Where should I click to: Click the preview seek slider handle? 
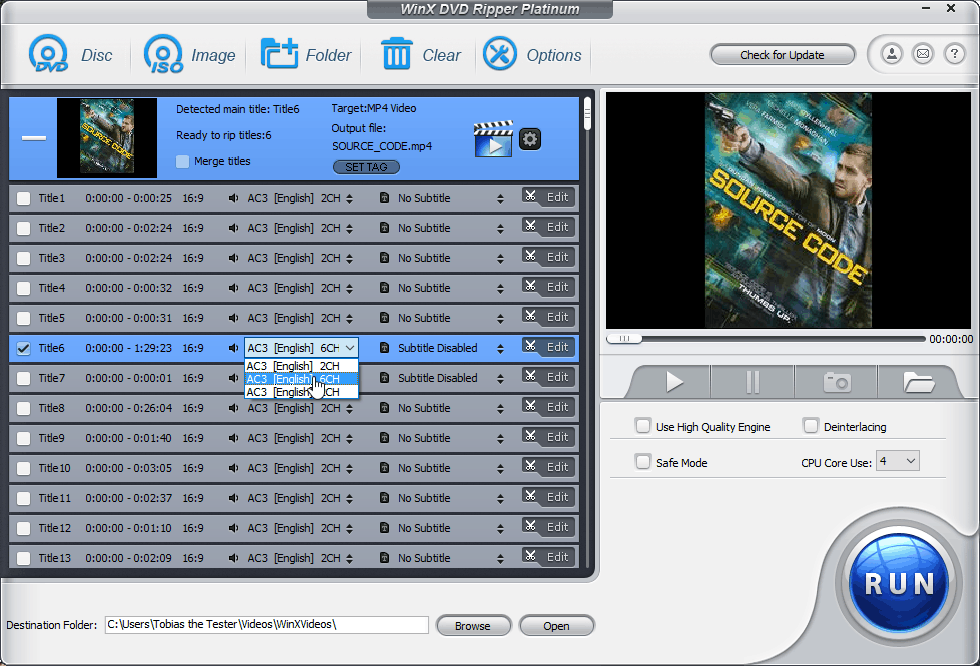click(624, 339)
